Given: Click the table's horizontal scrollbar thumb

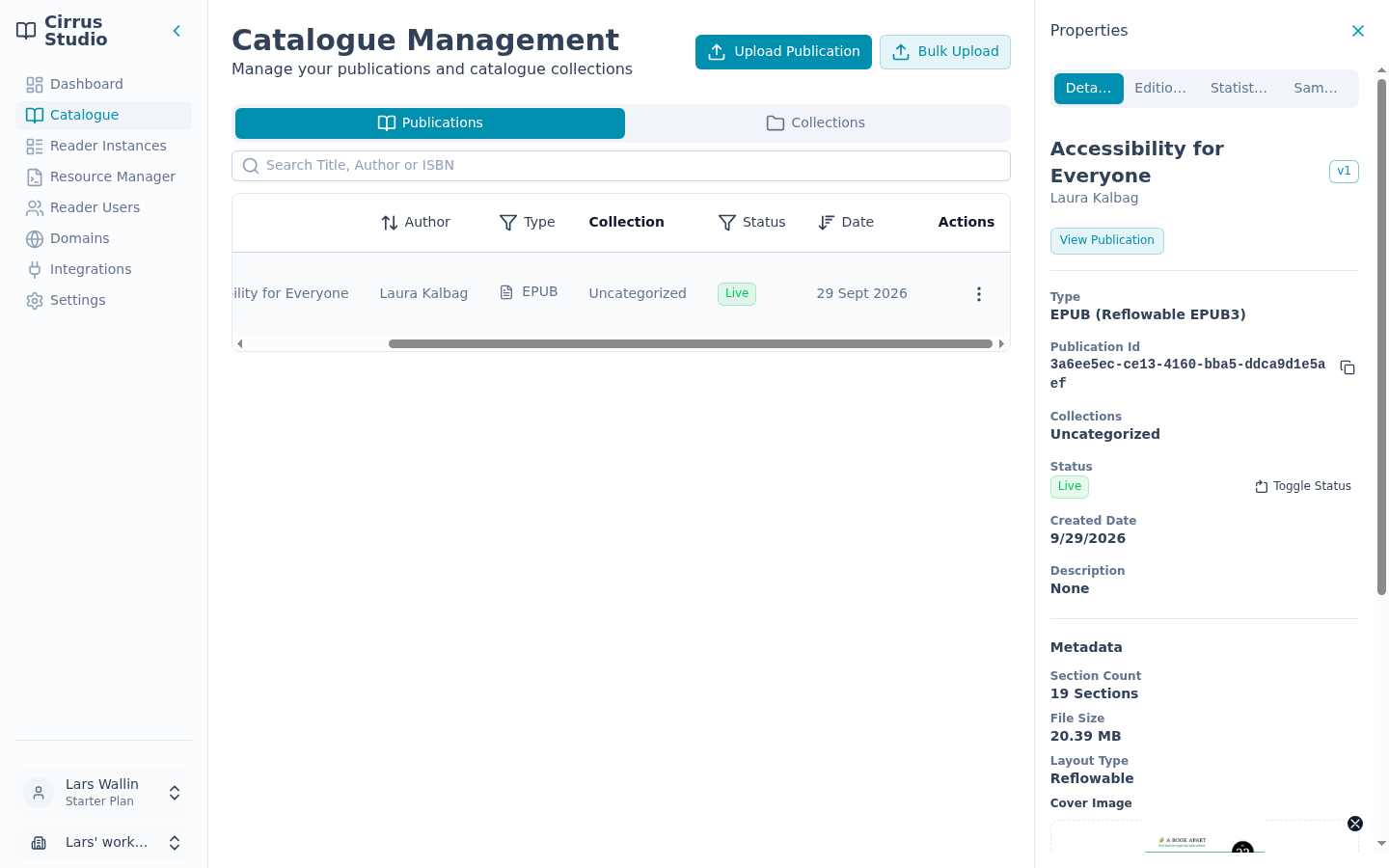Looking at the screenshot, I should (691, 344).
